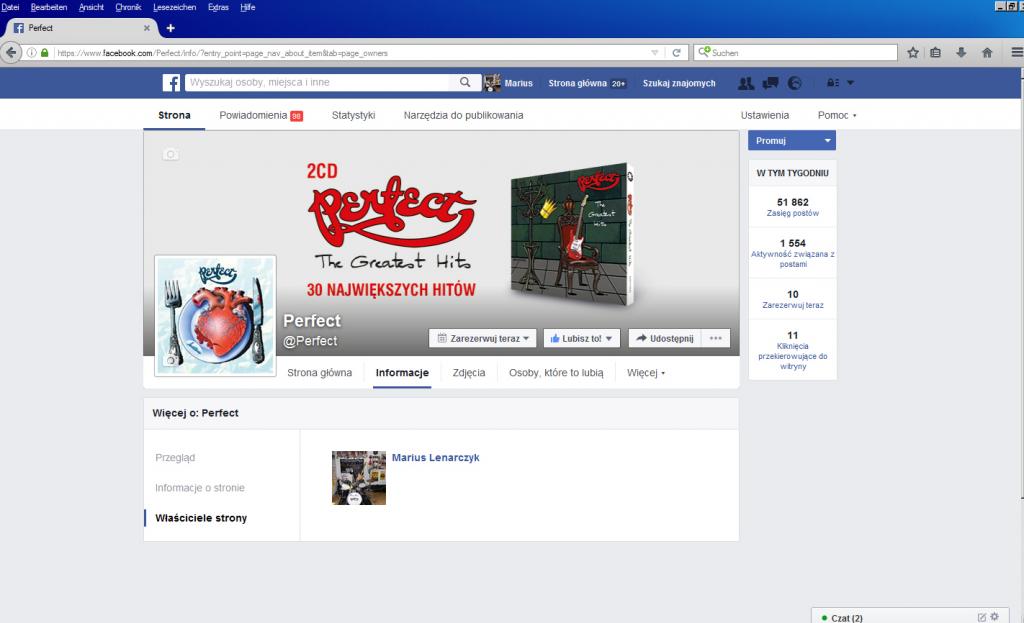1024x623 pixels.
Task: Open the Lesezeichen menu
Action: coord(174,7)
